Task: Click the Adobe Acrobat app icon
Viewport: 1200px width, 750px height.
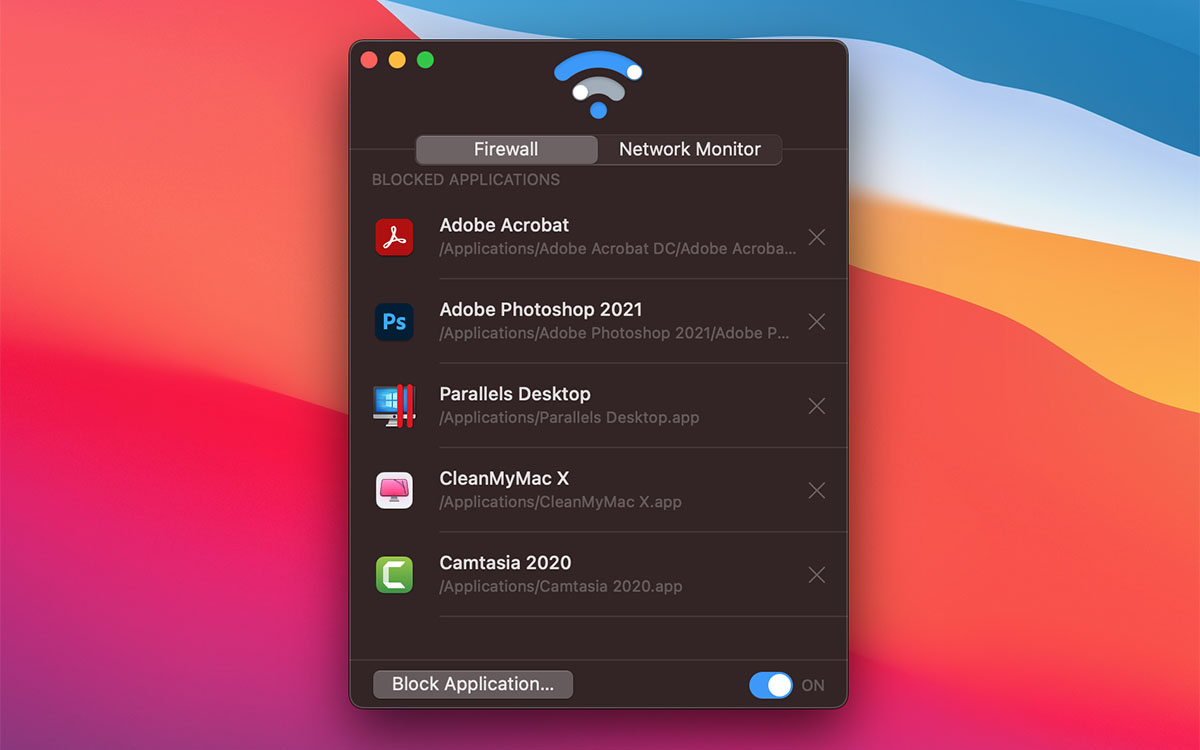Action: 394,237
